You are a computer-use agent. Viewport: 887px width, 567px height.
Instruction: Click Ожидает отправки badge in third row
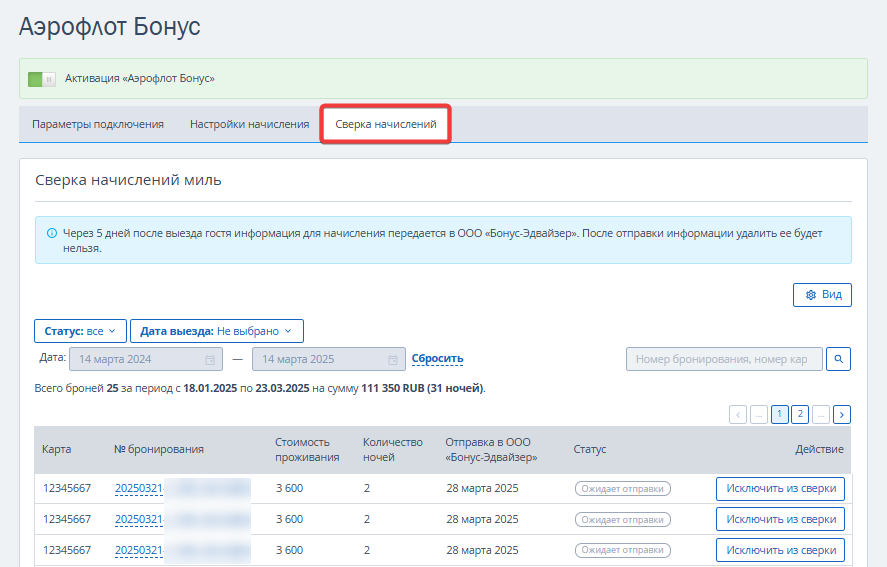click(x=623, y=550)
